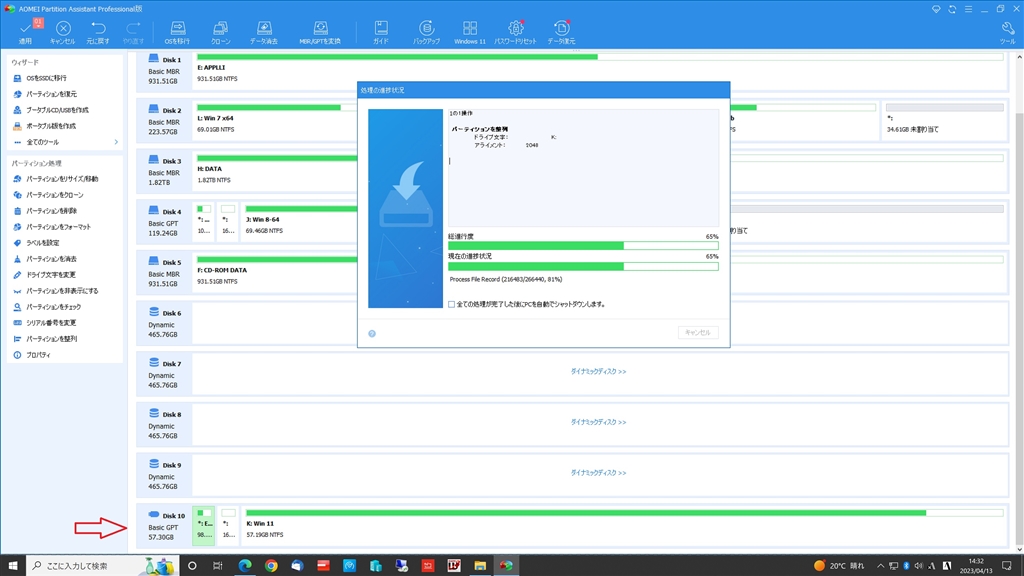Open the MBR/GPTを変換 convert tool

pos(320,32)
